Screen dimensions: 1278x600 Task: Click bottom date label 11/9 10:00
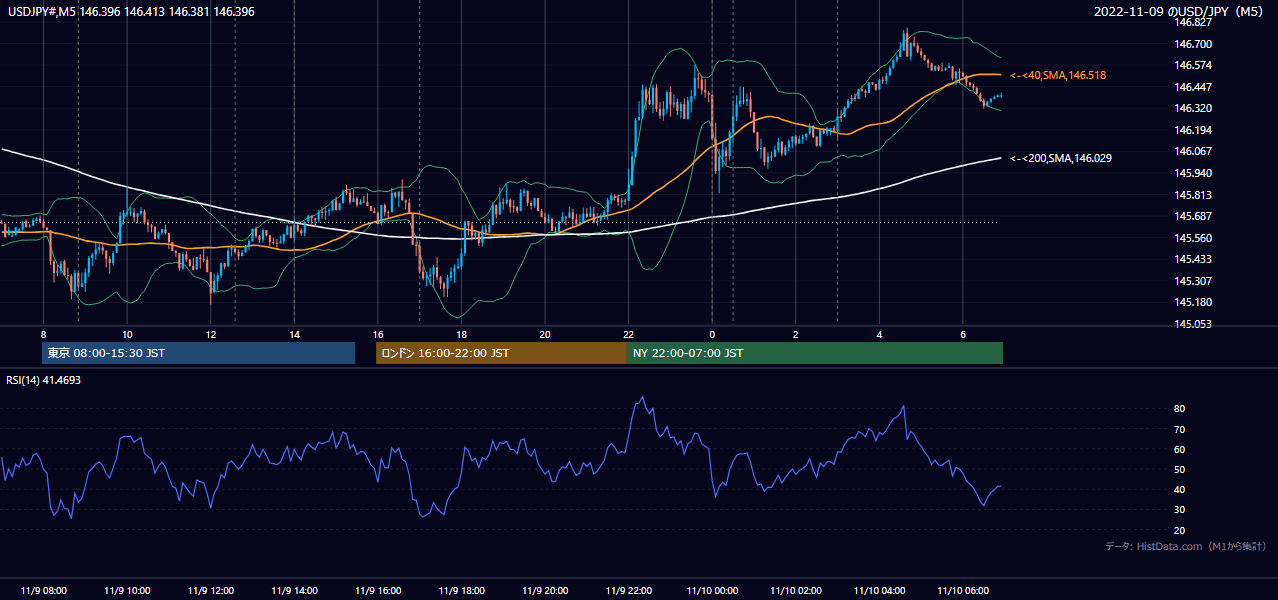[x=127, y=591]
